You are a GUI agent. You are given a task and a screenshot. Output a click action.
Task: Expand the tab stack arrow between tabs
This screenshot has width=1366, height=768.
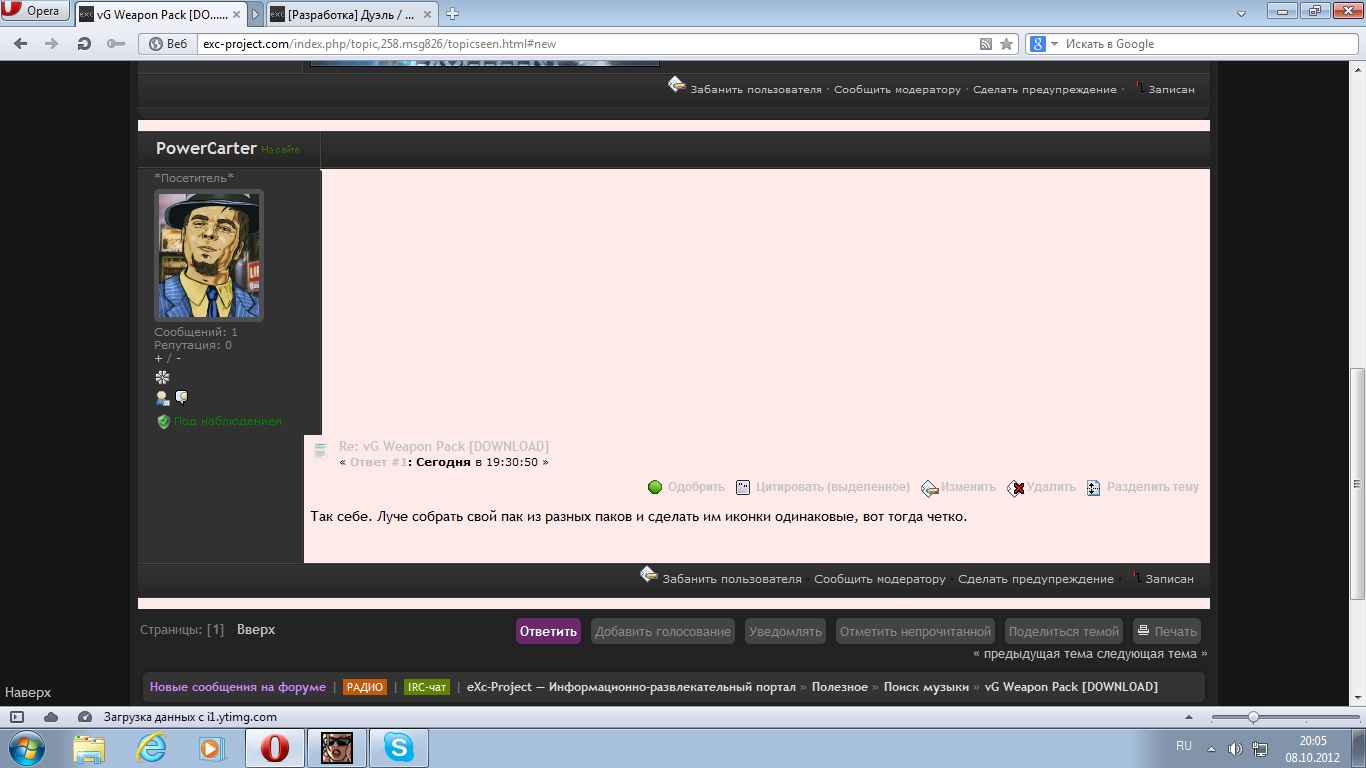[254, 14]
